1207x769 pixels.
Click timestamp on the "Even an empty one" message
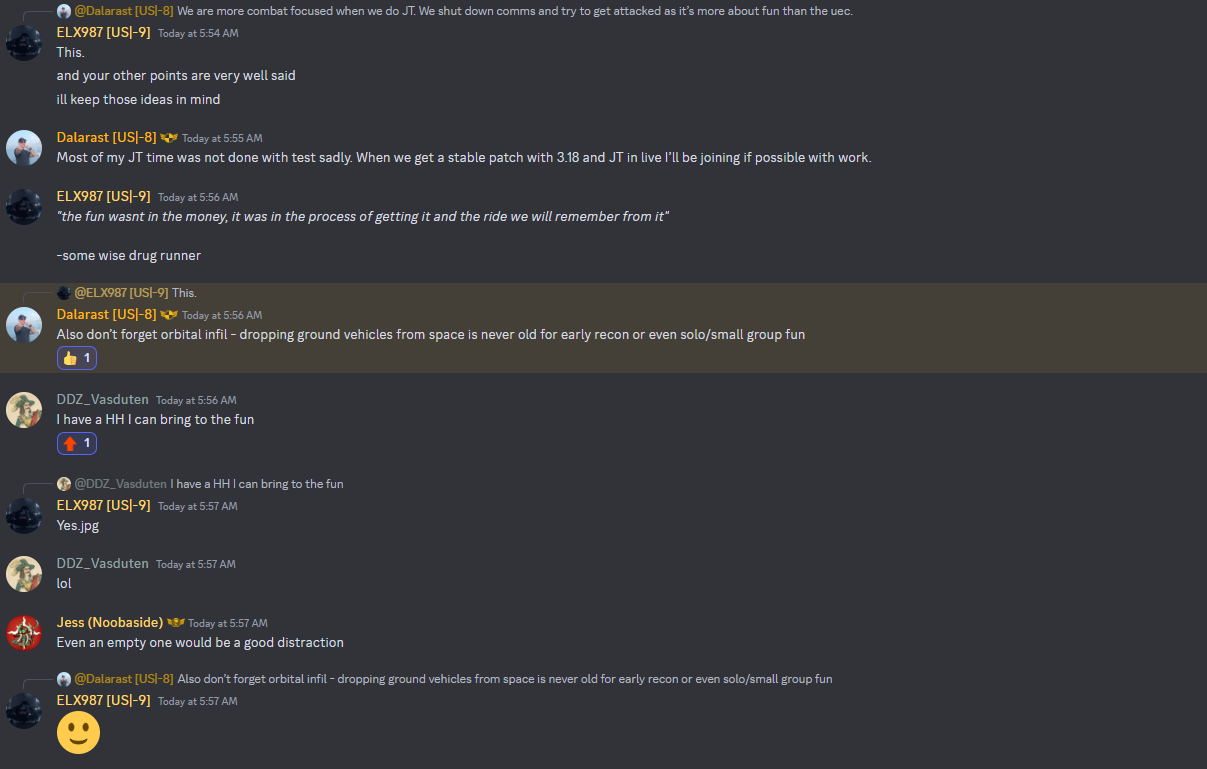point(228,623)
